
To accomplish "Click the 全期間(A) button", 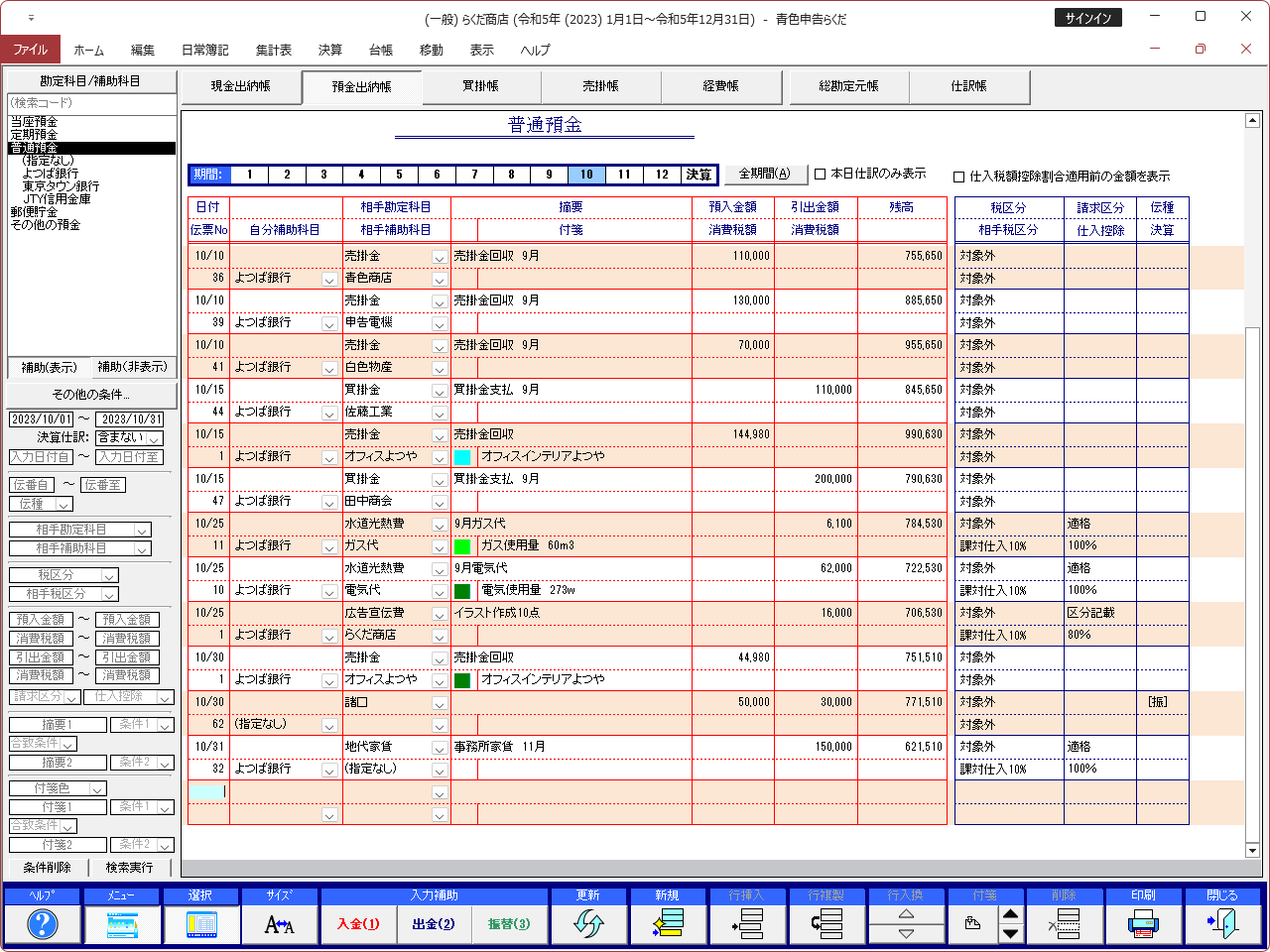I will [x=765, y=174].
